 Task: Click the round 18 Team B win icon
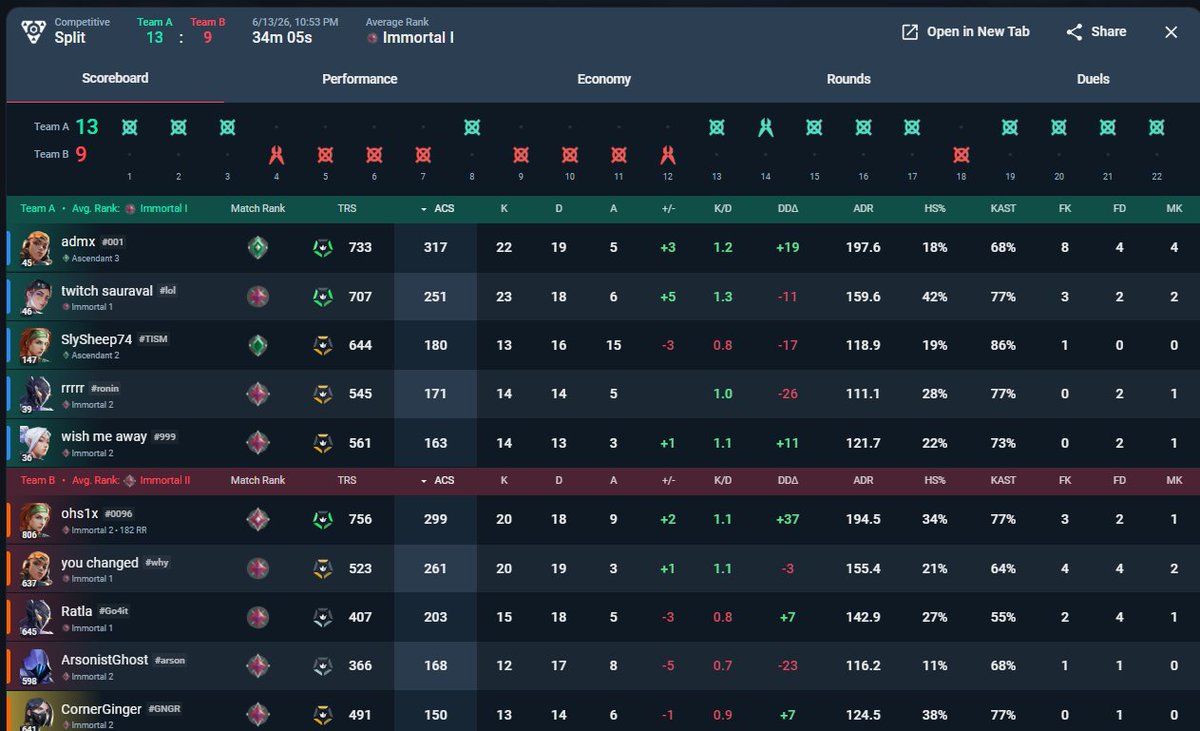point(961,155)
